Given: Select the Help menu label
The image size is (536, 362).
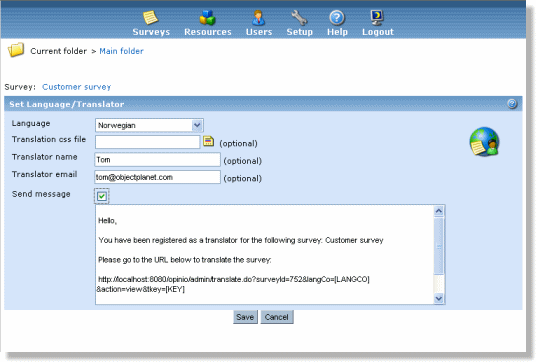Looking at the screenshot, I should (337, 32).
